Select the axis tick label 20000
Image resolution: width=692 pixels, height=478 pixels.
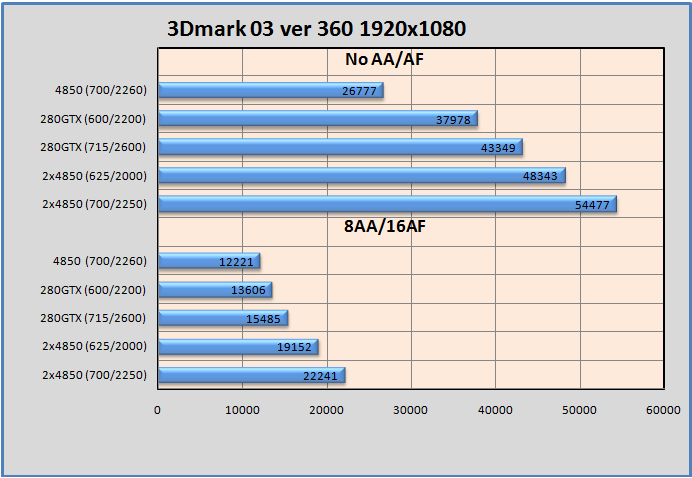(x=326, y=410)
